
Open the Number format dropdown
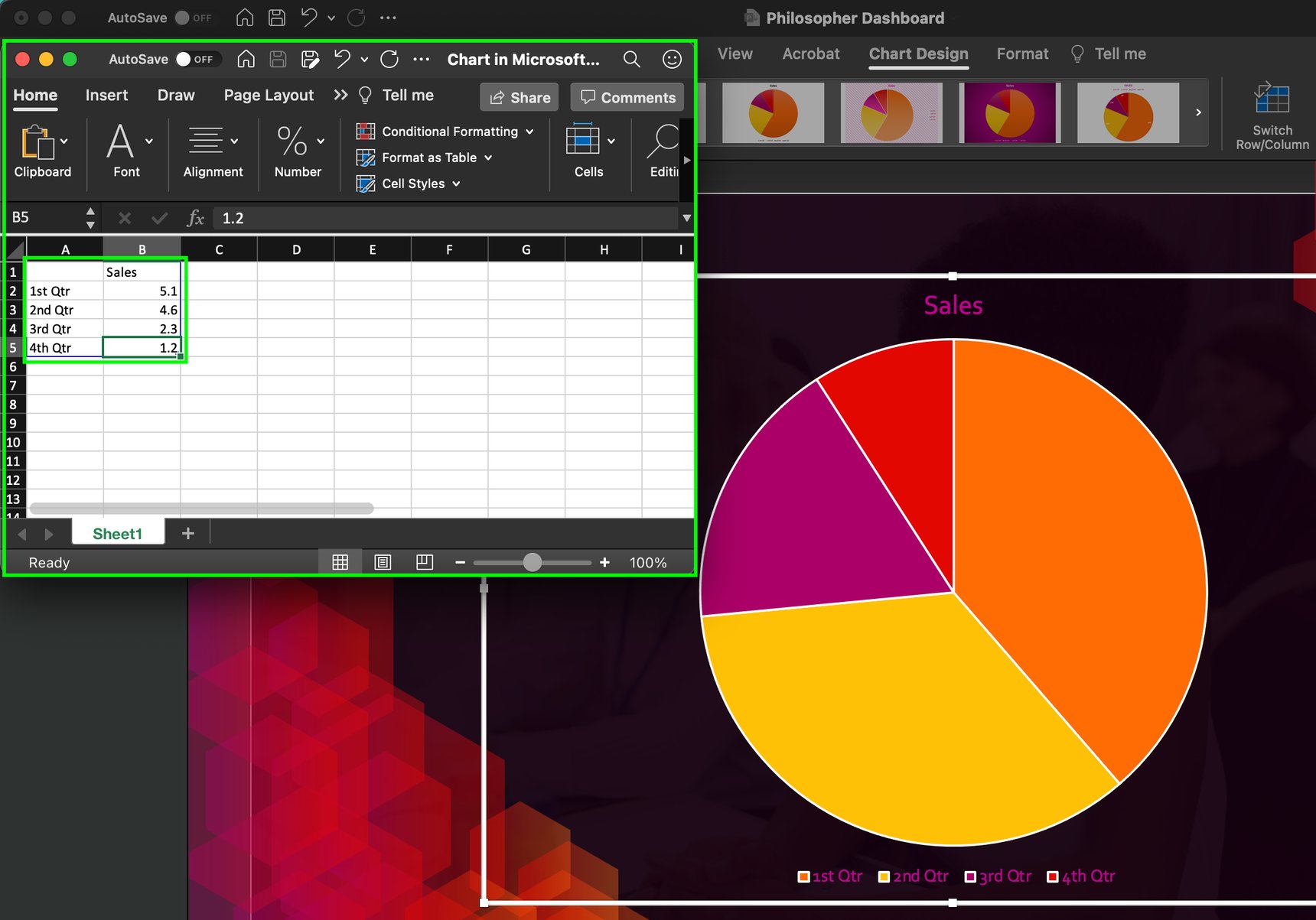pyautogui.click(x=321, y=141)
